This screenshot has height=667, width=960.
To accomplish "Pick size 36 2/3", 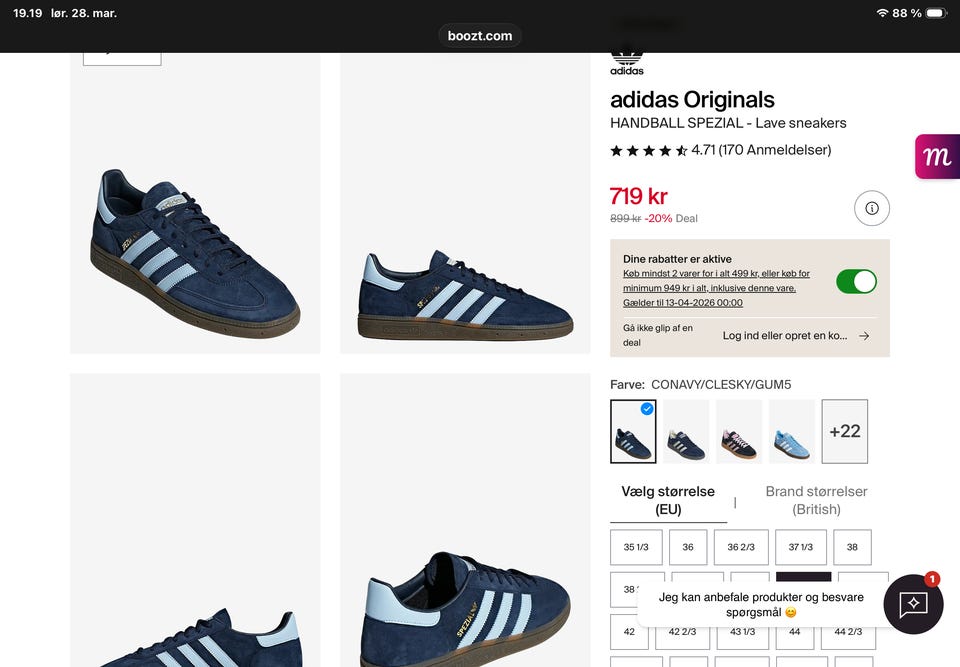I will [741, 547].
